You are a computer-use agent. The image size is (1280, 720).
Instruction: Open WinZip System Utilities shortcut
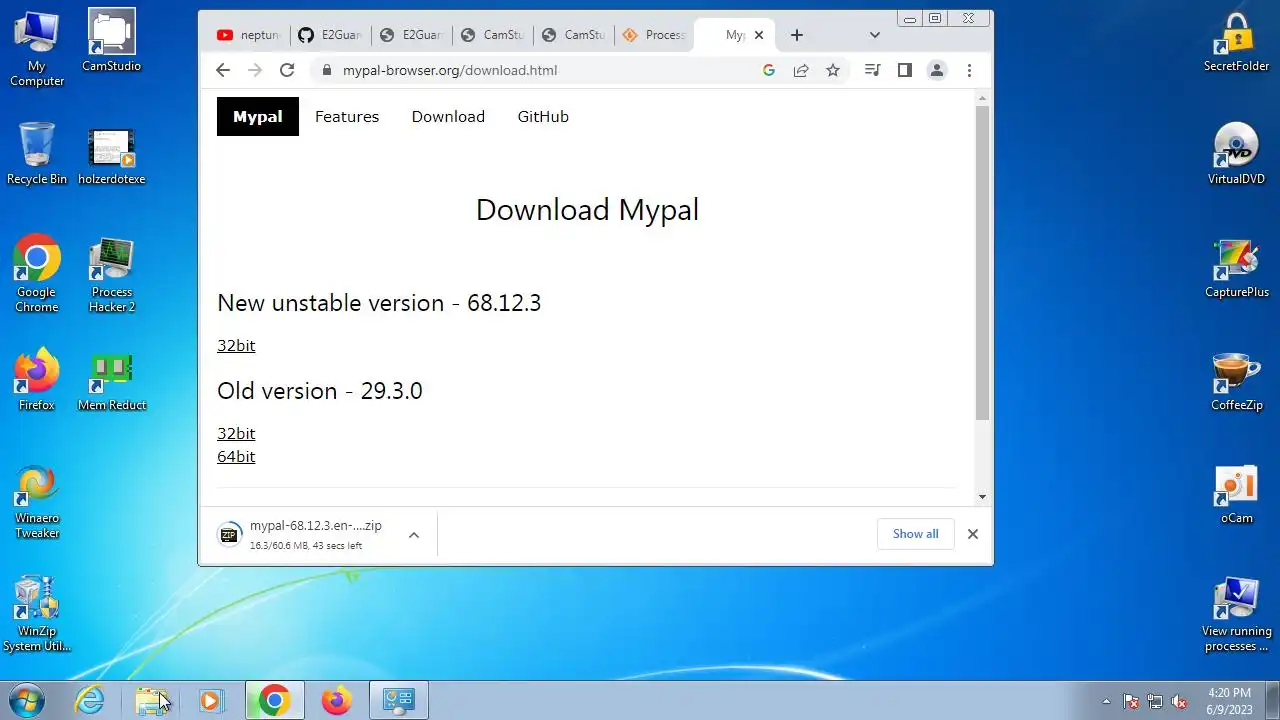coord(36,614)
